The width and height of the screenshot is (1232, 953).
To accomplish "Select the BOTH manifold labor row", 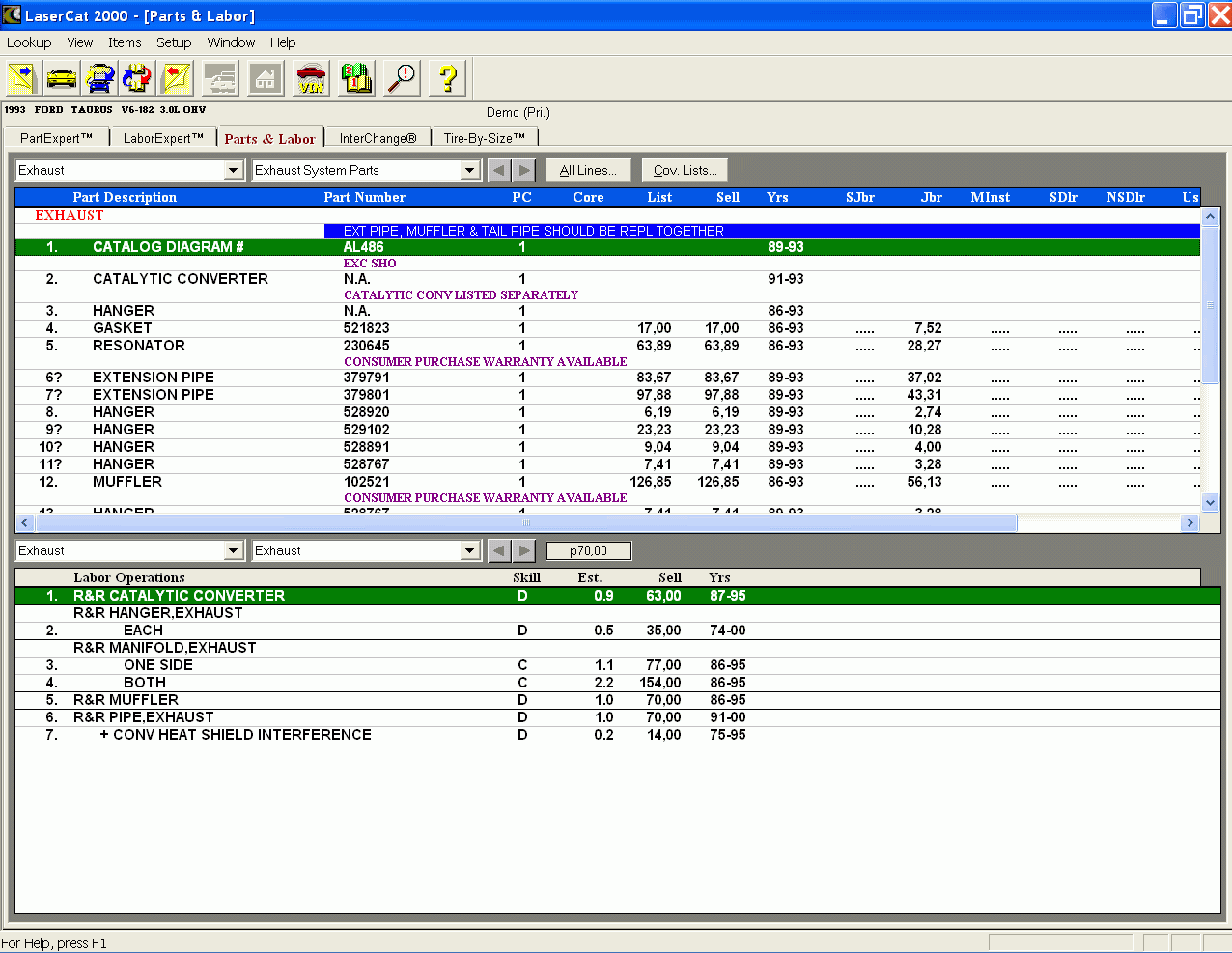I will [618, 683].
